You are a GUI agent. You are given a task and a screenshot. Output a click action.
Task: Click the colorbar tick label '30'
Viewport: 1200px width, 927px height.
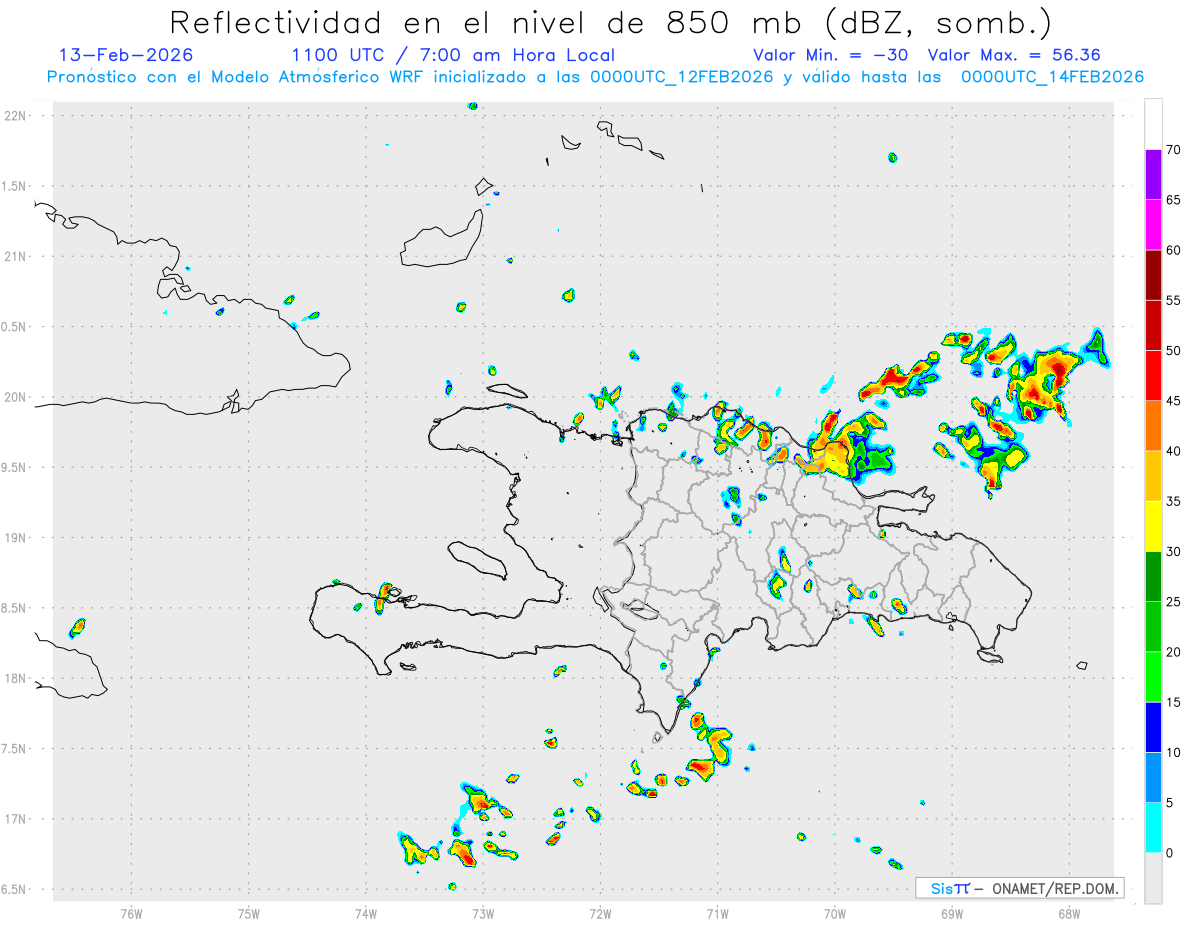[x=1174, y=552]
